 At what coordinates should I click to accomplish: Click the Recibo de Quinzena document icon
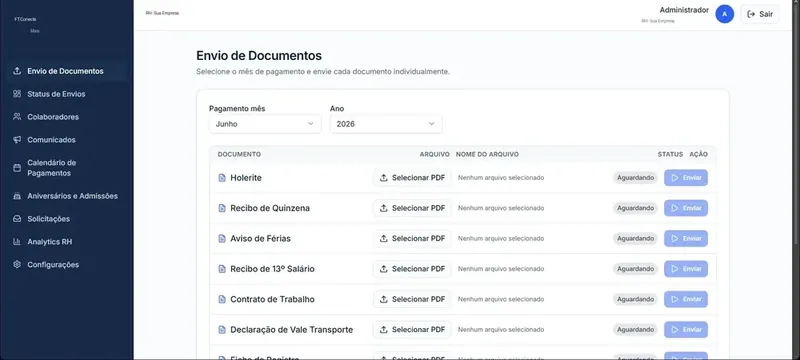[x=222, y=208]
